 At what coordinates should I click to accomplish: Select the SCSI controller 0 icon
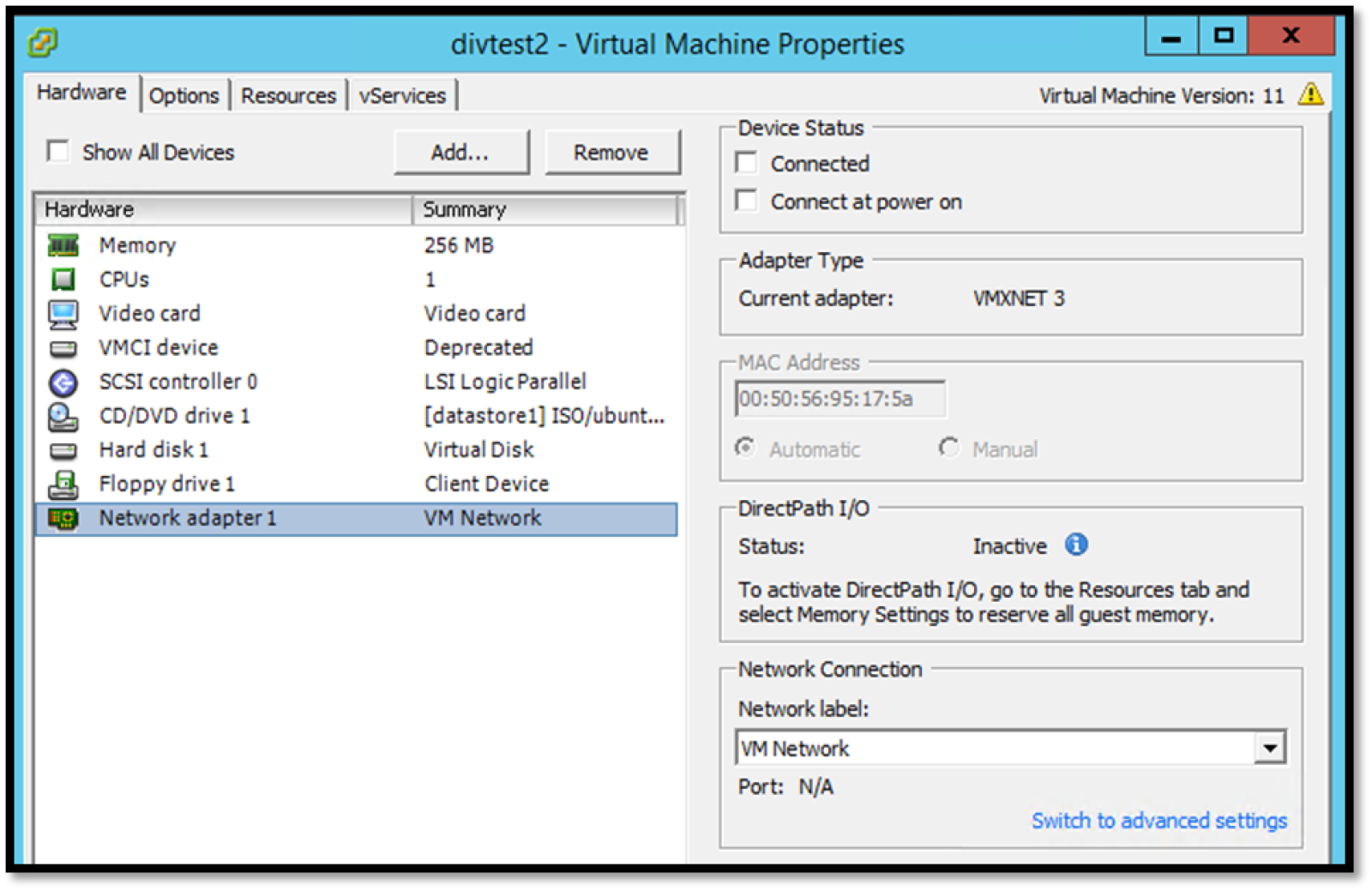63,382
